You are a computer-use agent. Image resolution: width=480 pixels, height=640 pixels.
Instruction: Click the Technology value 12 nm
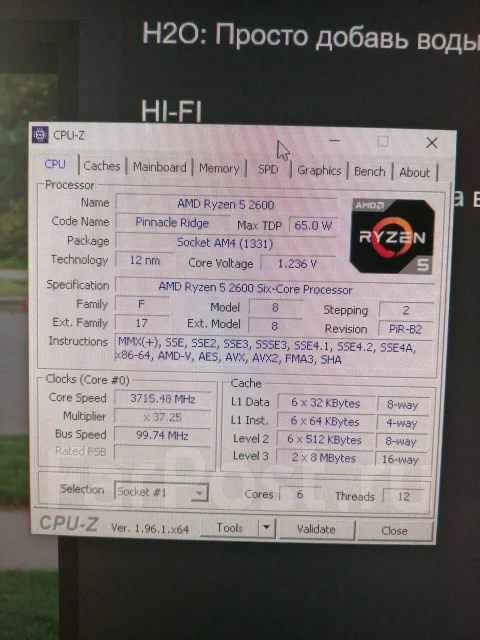pos(144,260)
